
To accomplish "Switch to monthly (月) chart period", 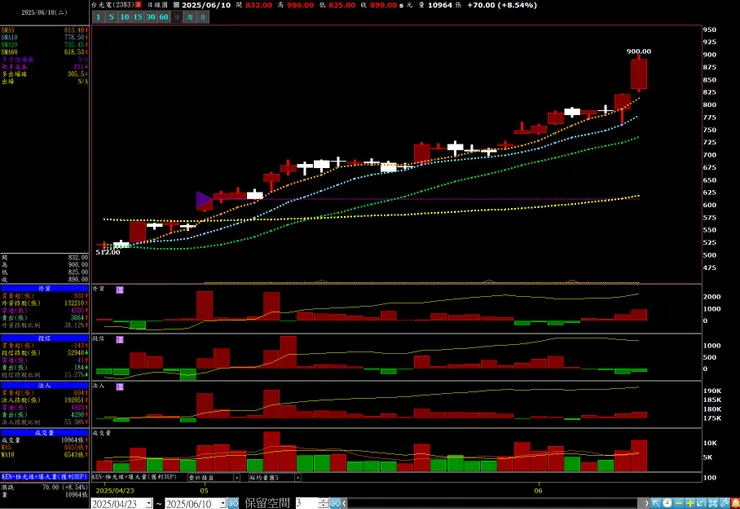I will [x=202, y=17].
